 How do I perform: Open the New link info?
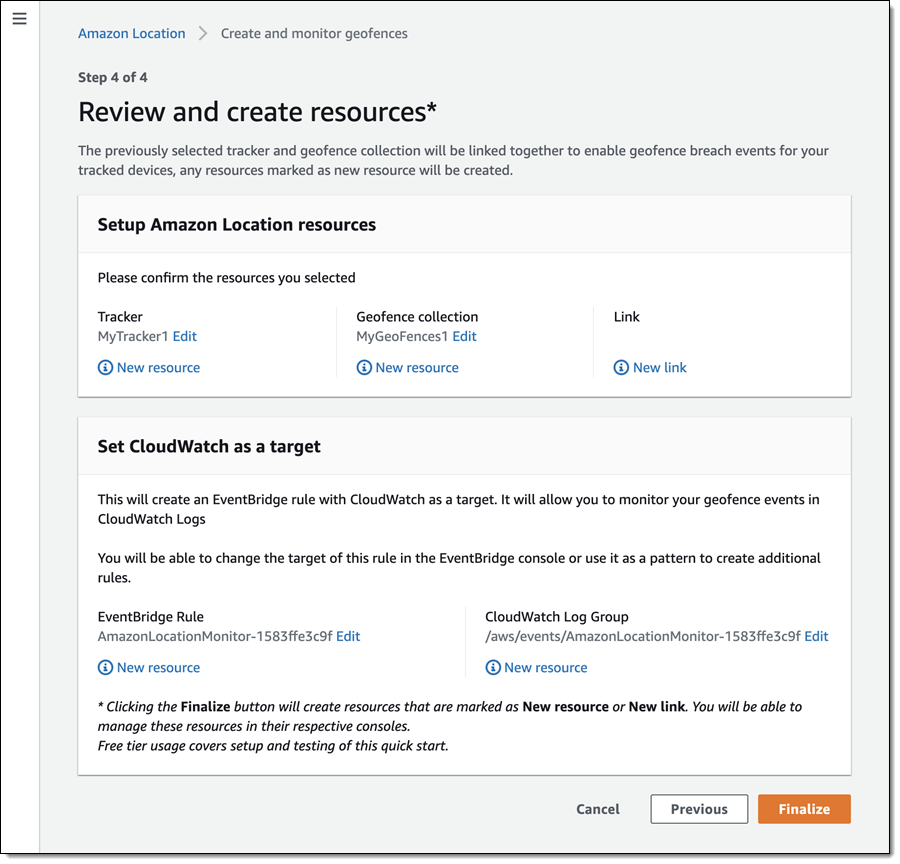(x=660, y=368)
